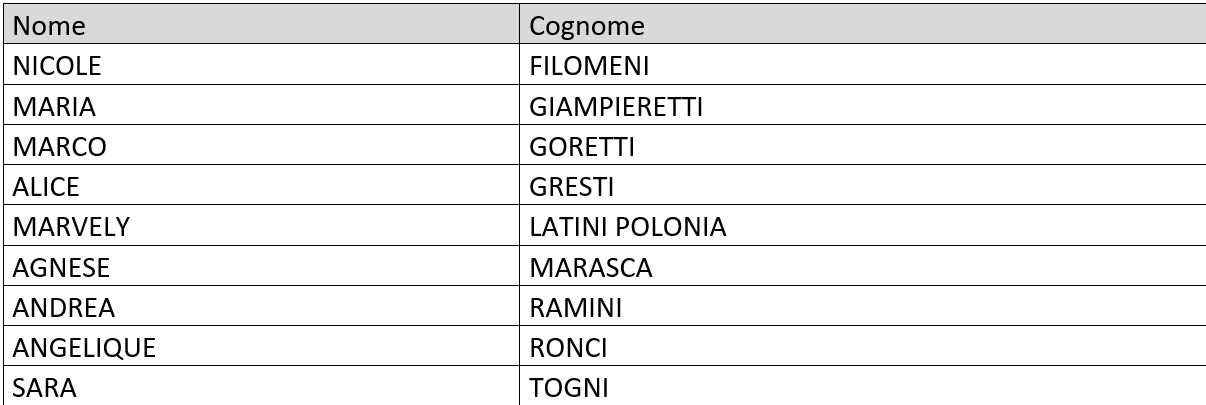Select the FILOMENI surname cell
Image resolution: width=1206 pixels, height=405 pixels.
pos(589,66)
